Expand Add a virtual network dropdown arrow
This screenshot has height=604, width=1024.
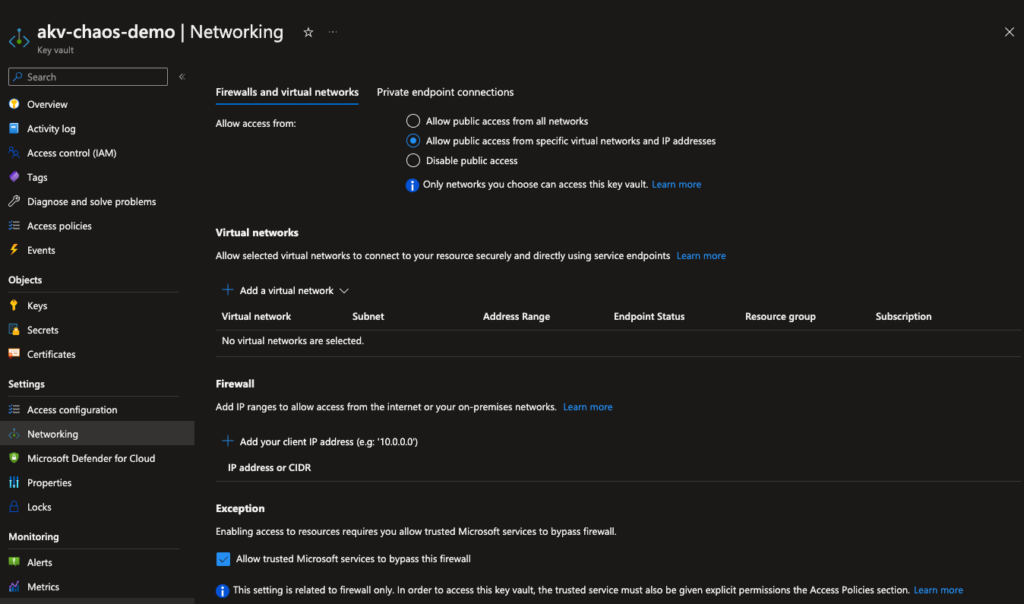(x=344, y=291)
